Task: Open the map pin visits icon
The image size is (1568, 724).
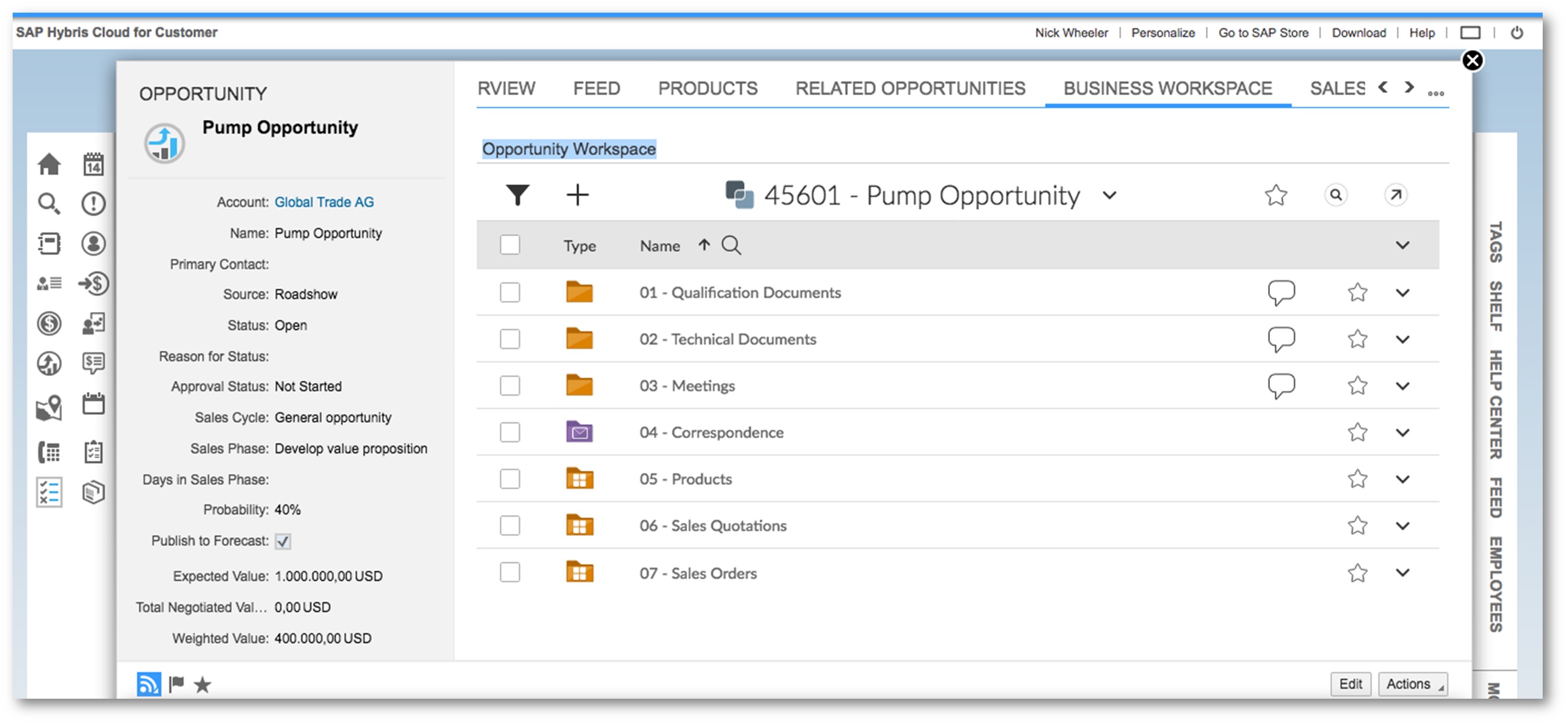Action: tap(49, 408)
